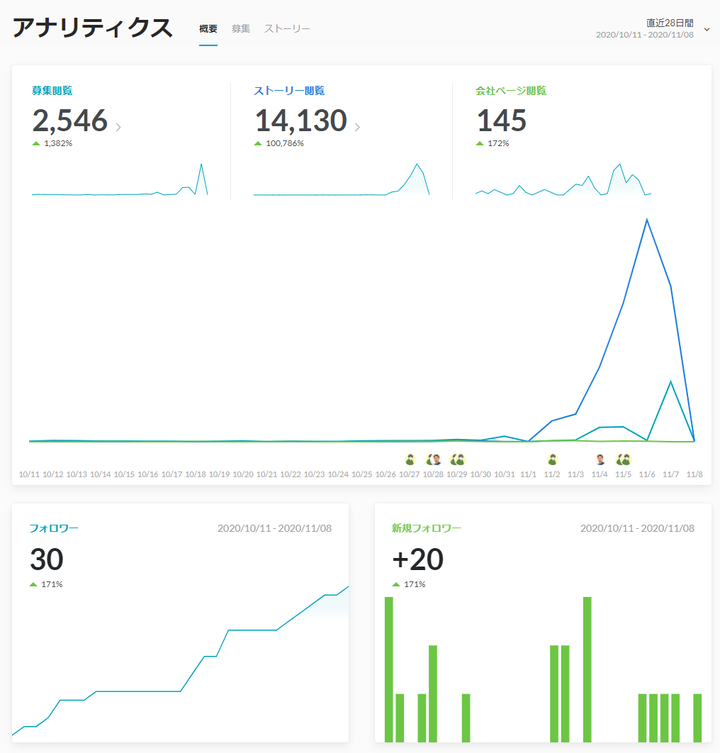The width and height of the screenshot is (720, 753).
Task: Click the arrow next to 14,130
Action: click(358, 127)
